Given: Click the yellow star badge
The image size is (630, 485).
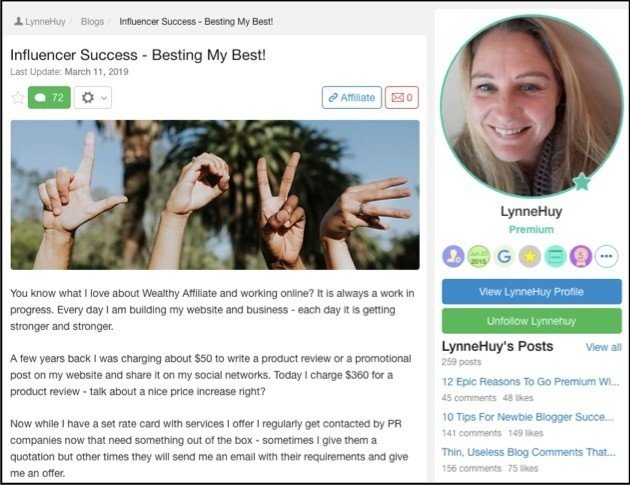Looking at the screenshot, I should [x=530, y=256].
